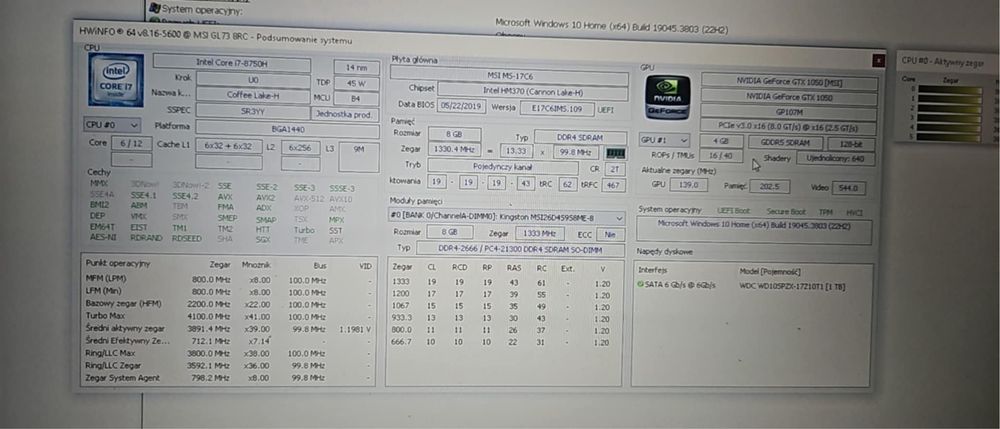This screenshot has width=1000, height=429.
Task: Click the NVIDIA GeForce logo
Action: pos(667,98)
